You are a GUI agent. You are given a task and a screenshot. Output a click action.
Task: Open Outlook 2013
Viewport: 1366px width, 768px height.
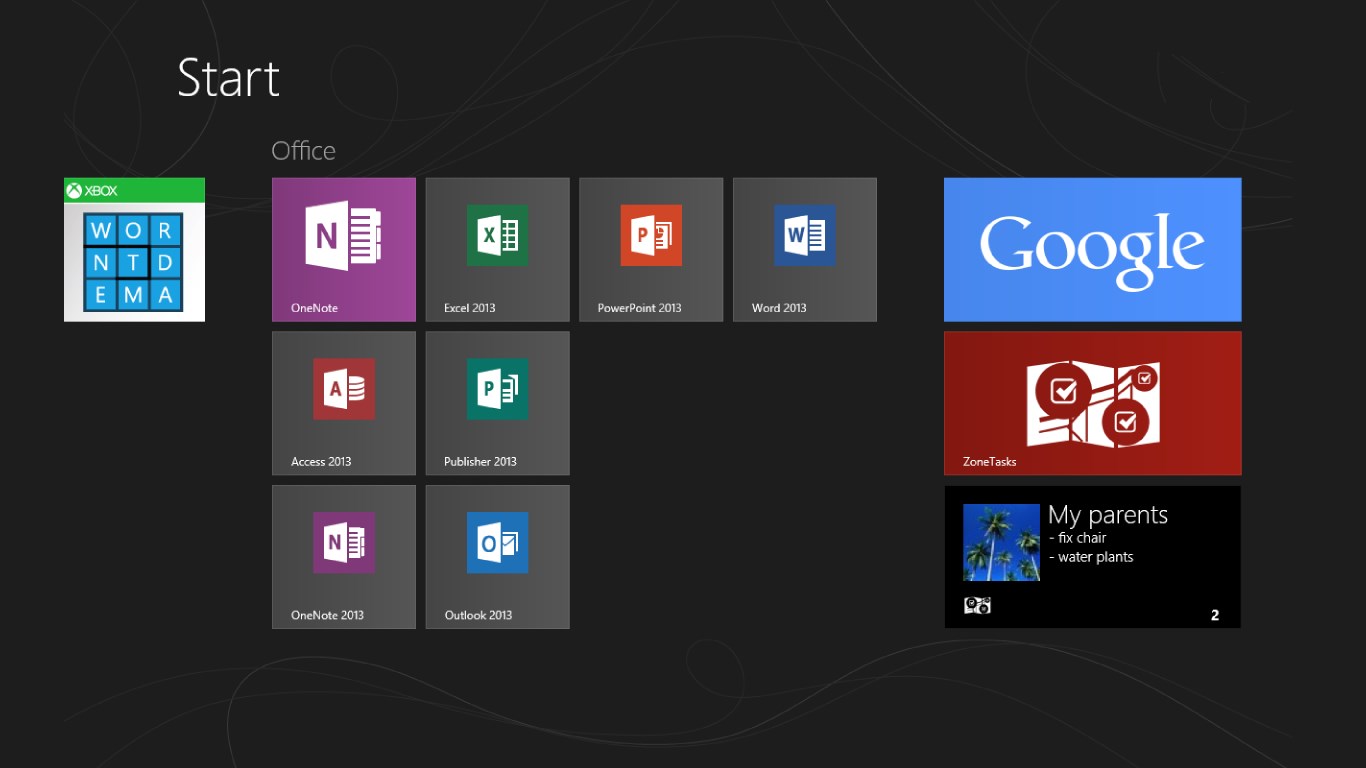point(498,557)
